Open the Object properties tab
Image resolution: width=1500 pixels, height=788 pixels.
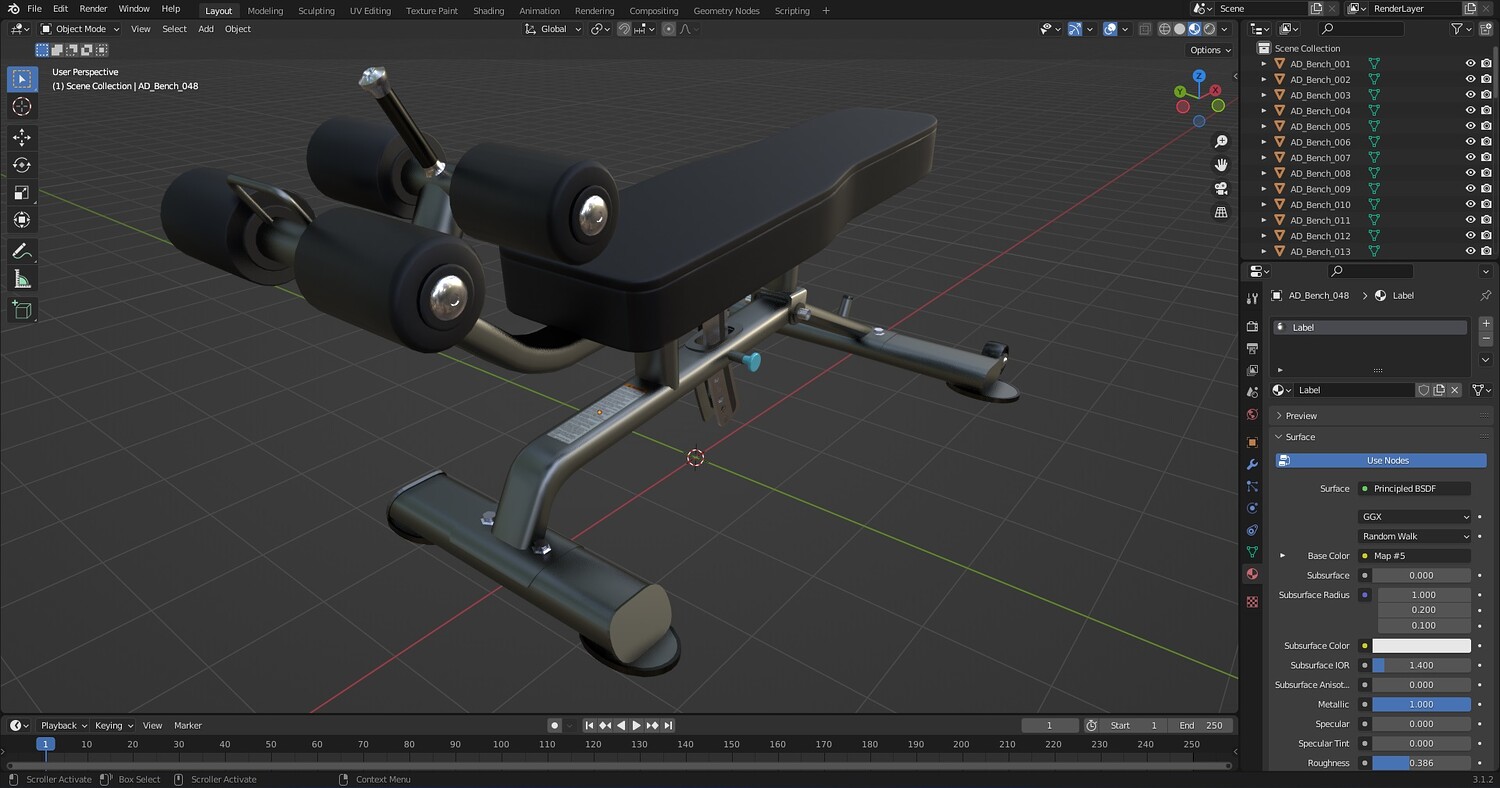(1252, 442)
